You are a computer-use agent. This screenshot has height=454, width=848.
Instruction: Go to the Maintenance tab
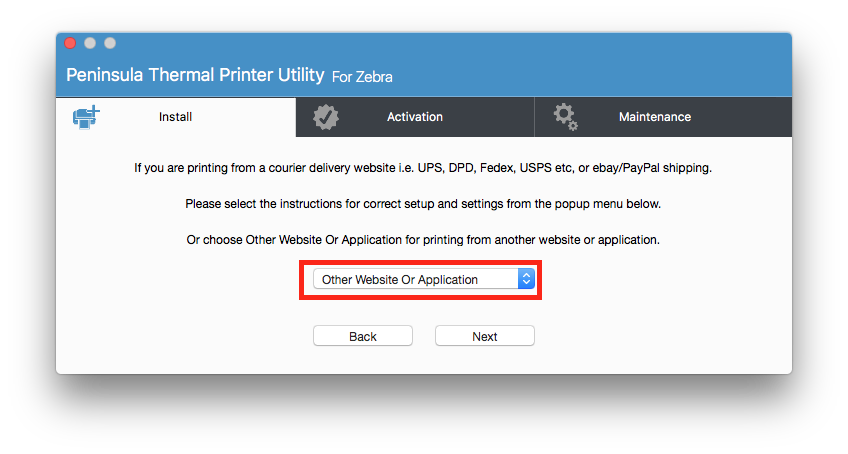(x=655, y=117)
